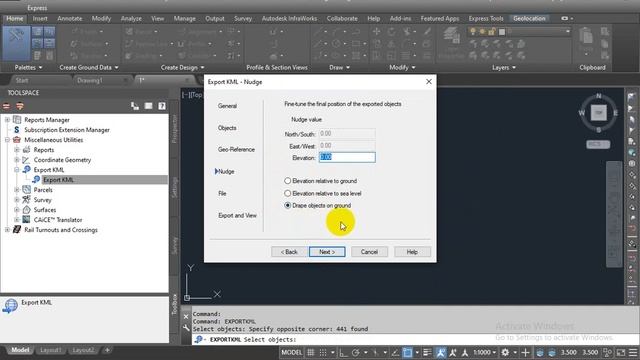Toggle ortho mode in status bar
Image resolution: width=640 pixels, height=360 pixels.
point(343,352)
